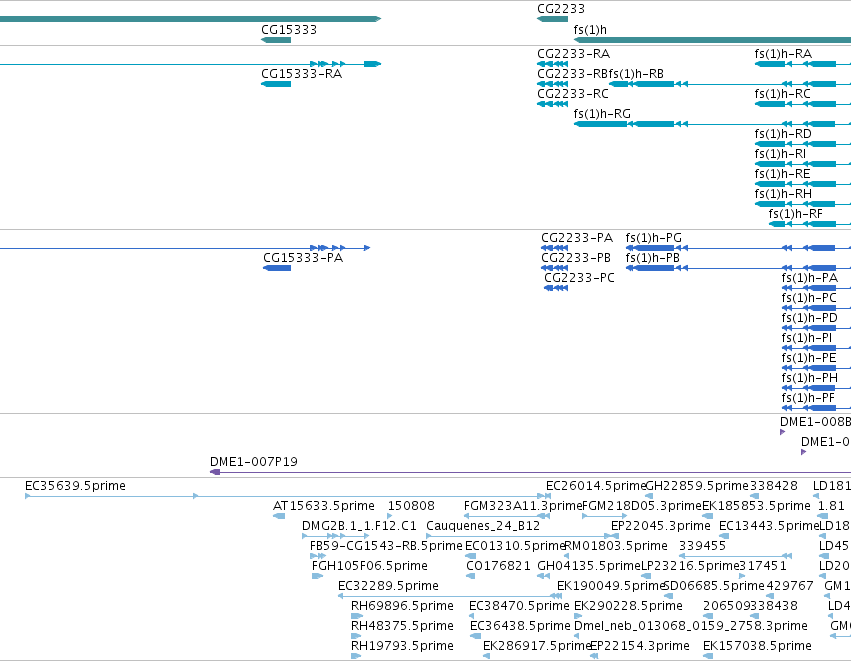
Task: Click the CG2233-RC transcript label
Action: [x=573, y=94]
